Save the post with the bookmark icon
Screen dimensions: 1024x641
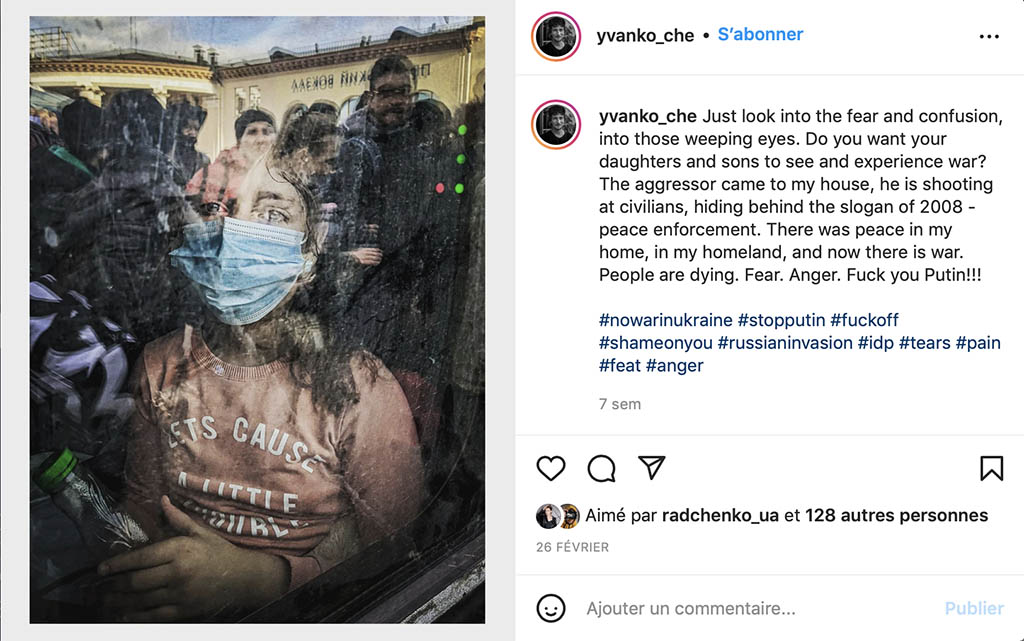coord(991,468)
